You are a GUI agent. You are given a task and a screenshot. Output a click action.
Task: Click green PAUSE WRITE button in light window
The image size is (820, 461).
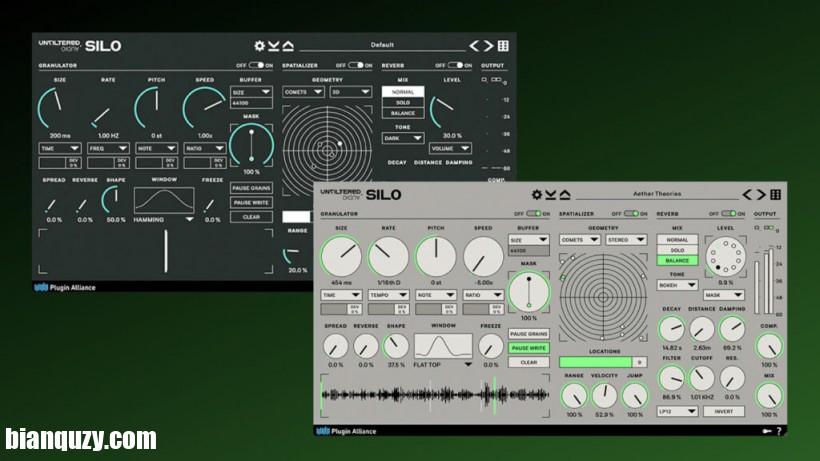point(529,348)
